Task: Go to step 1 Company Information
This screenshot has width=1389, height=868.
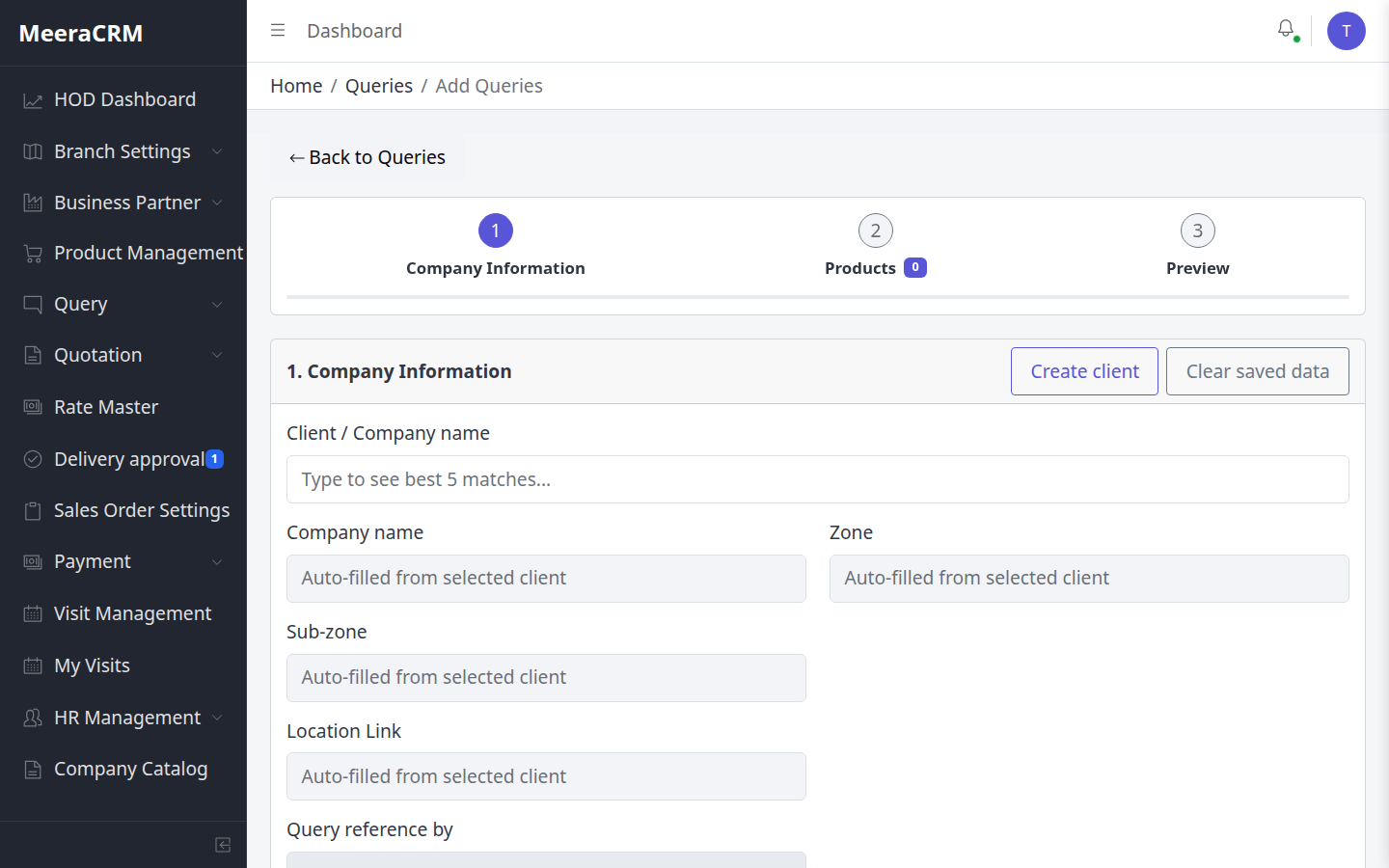Action: [x=496, y=246]
